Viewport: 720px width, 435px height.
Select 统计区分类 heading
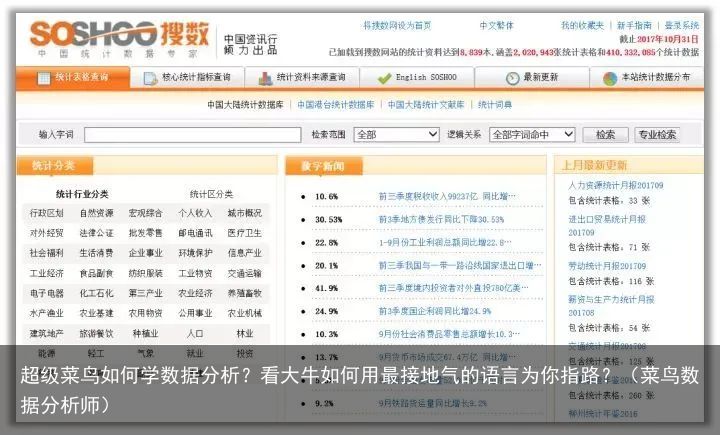point(211,194)
